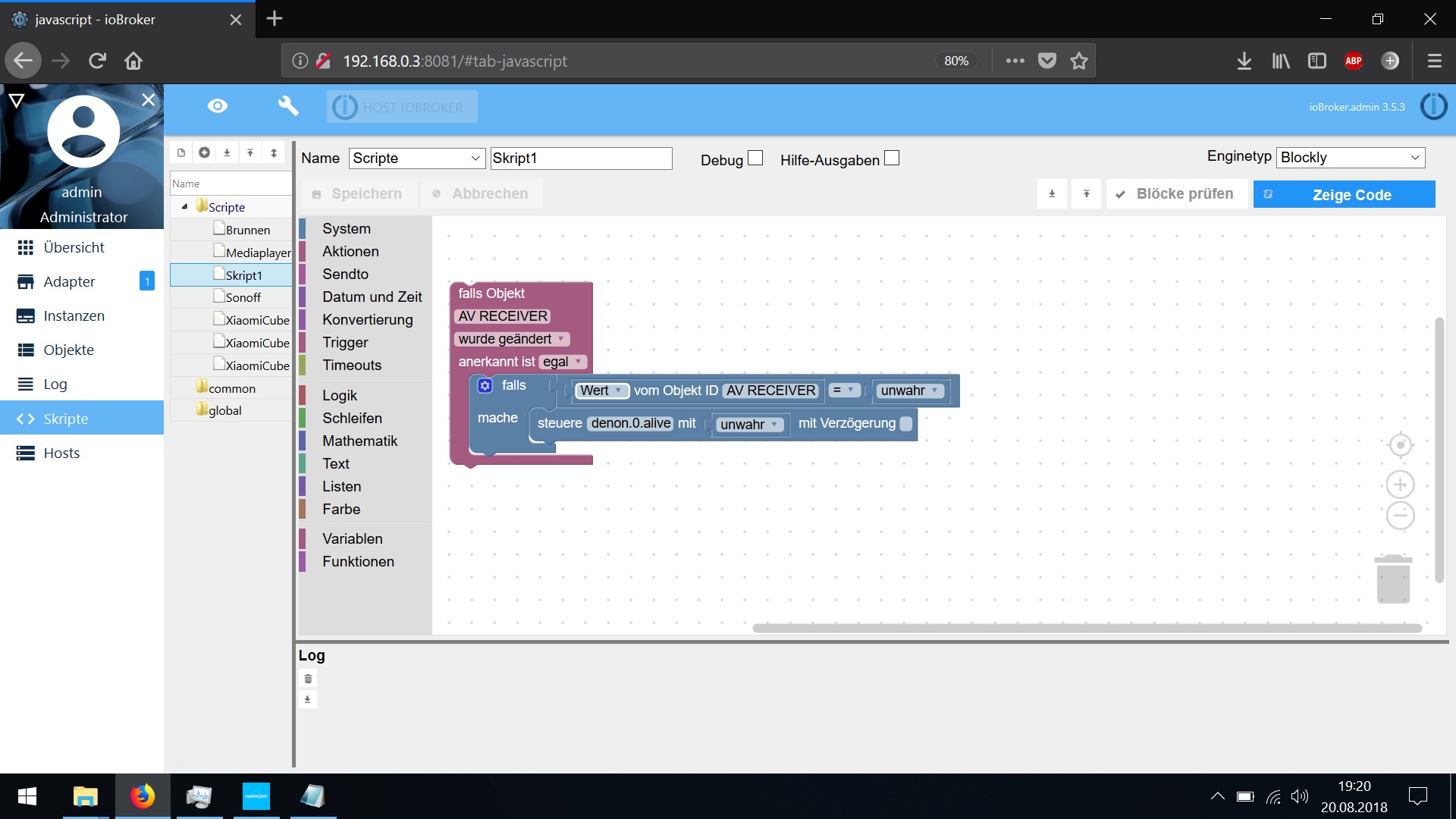This screenshot has width=1456, height=819.
Task: Open Firefox downloads arrow icon
Action: click(x=1244, y=61)
